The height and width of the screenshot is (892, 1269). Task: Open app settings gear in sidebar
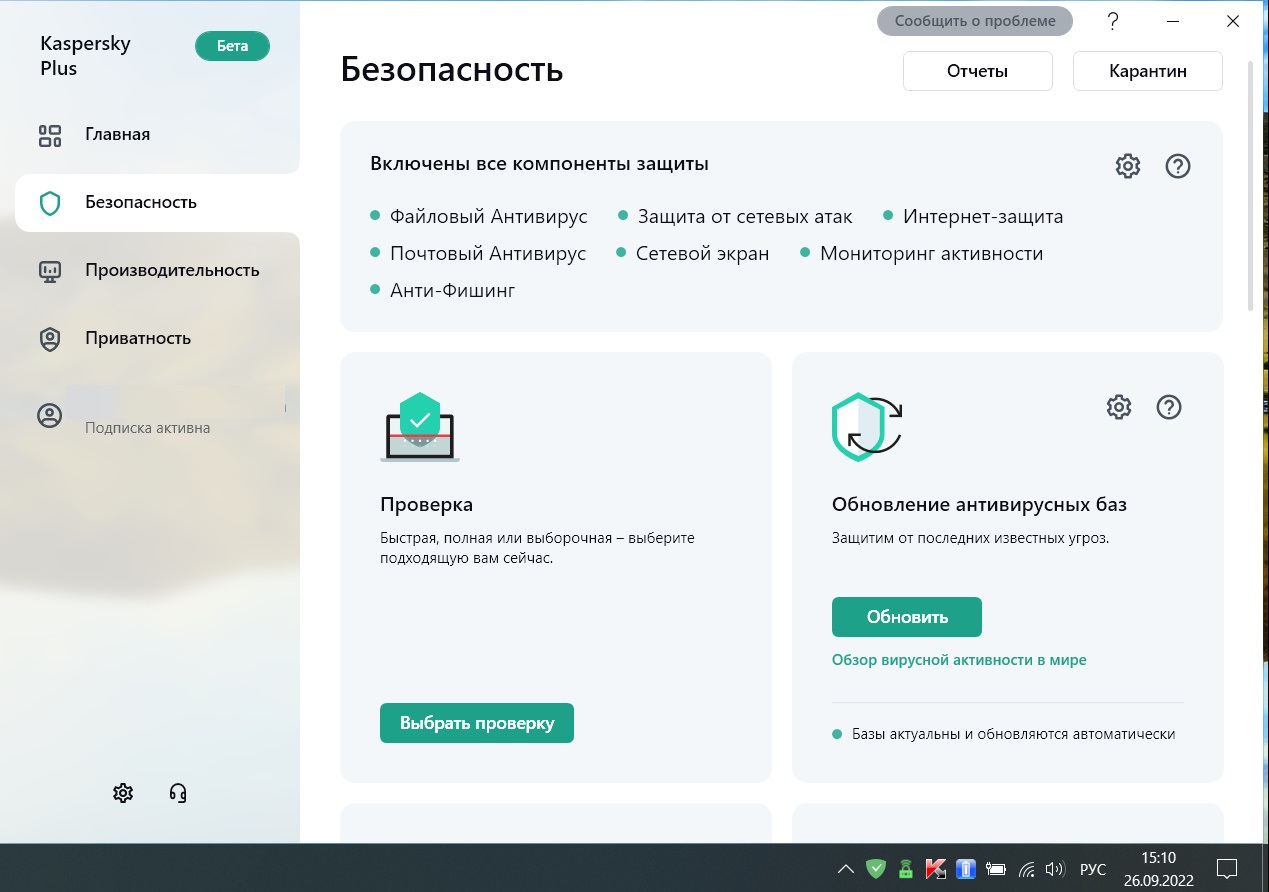pos(123,793)
